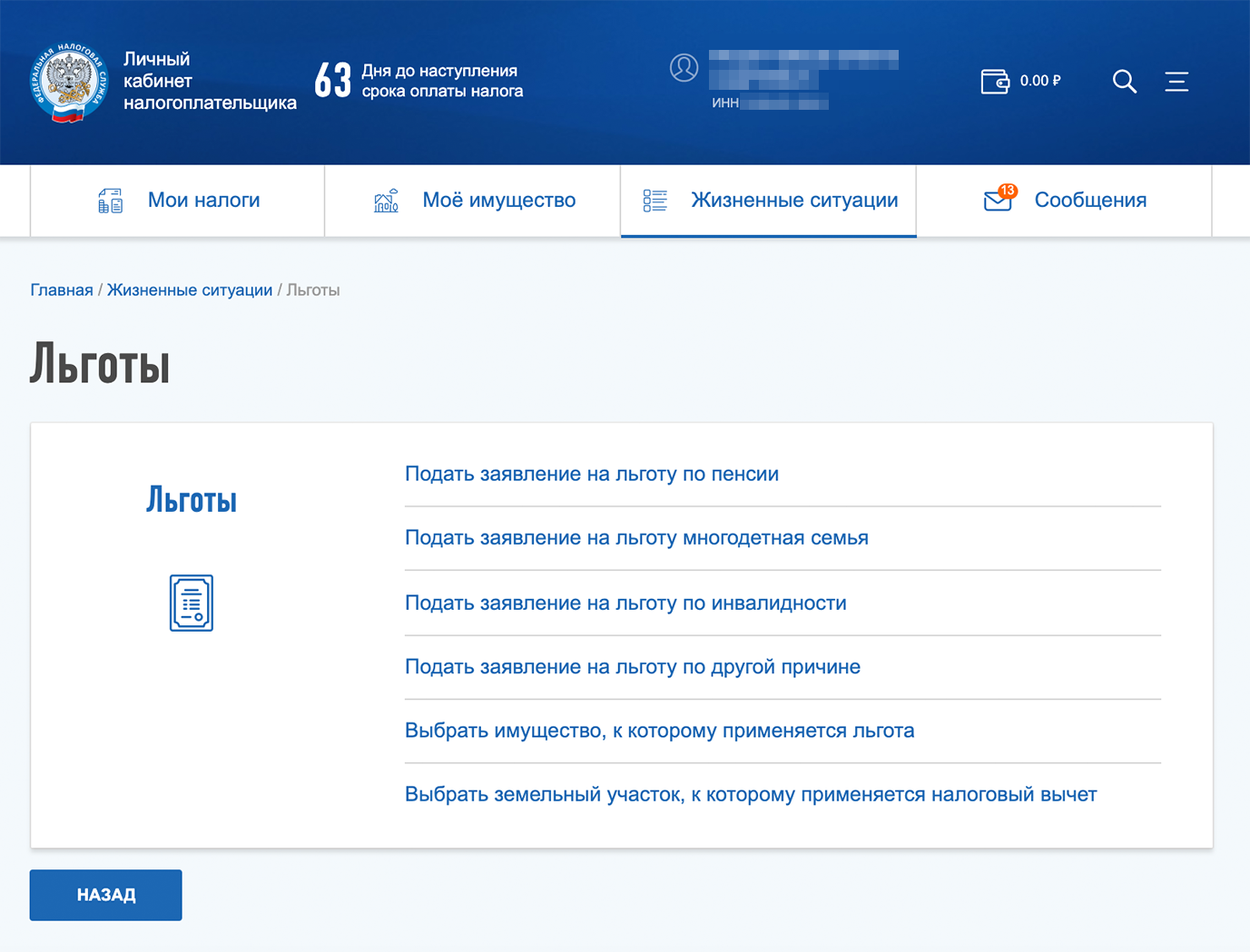Viewport: 1250px width, 952px height.
Task: Go to Главная breadcrumb link
Action: [62, 290]
